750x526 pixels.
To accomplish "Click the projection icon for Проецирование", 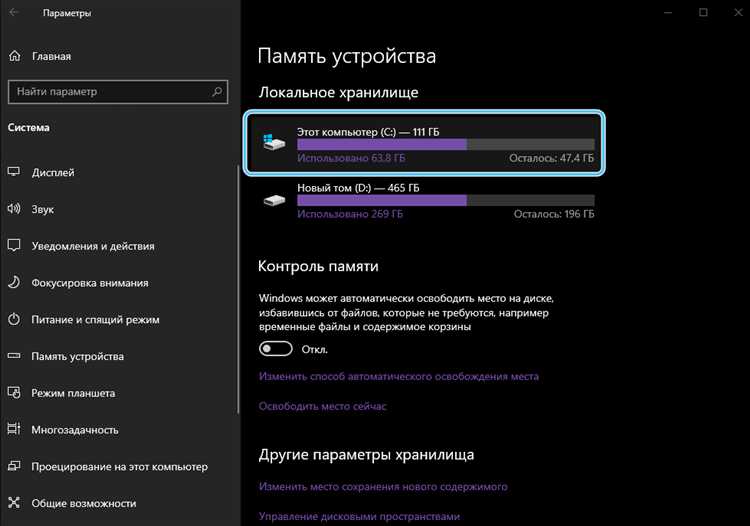I will coord(14,466).
